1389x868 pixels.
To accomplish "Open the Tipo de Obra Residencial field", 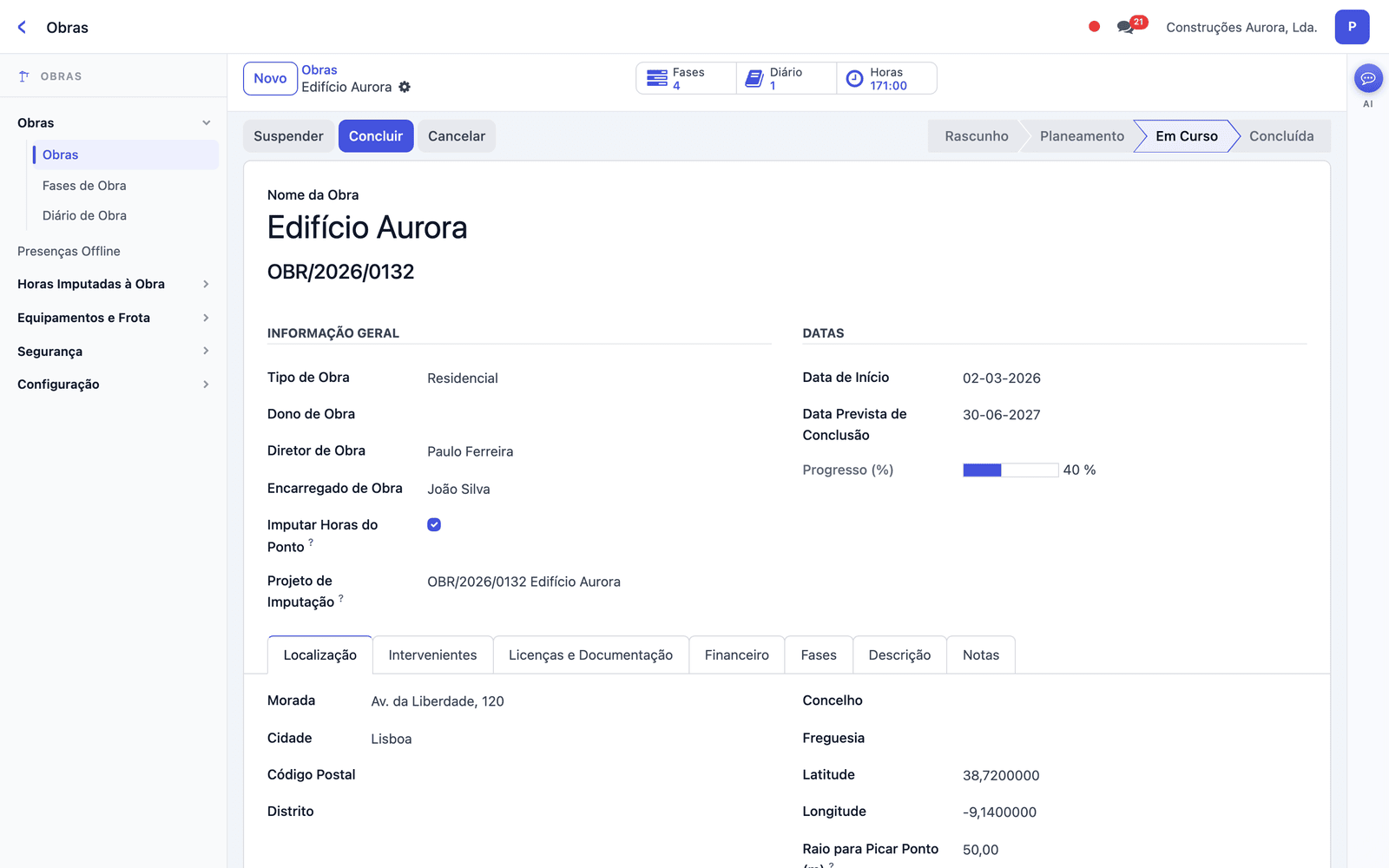I will pyautogui.click(x=599, y=378).
